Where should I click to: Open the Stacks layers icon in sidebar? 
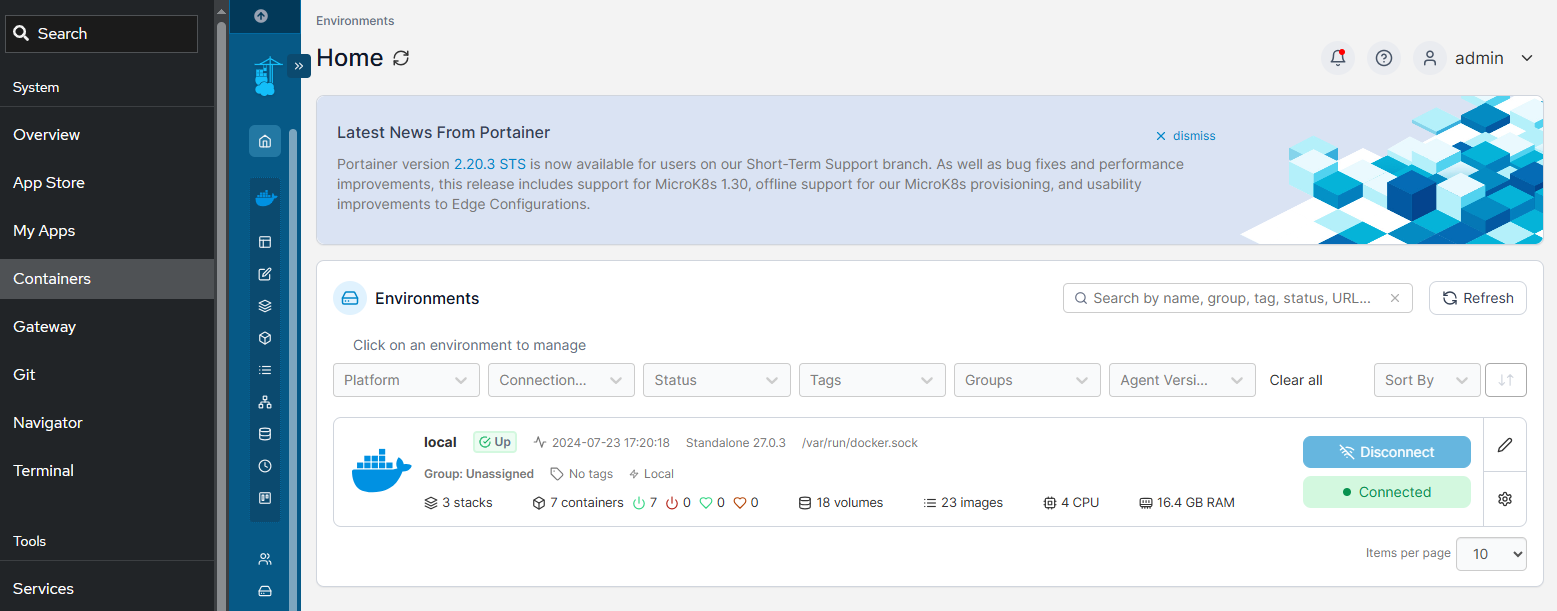pos(265,306)
